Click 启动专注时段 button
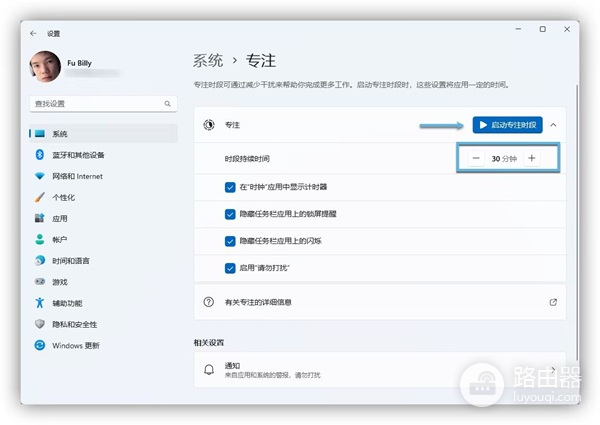This screenshot has height=425, width=600. tap(506, 125)
